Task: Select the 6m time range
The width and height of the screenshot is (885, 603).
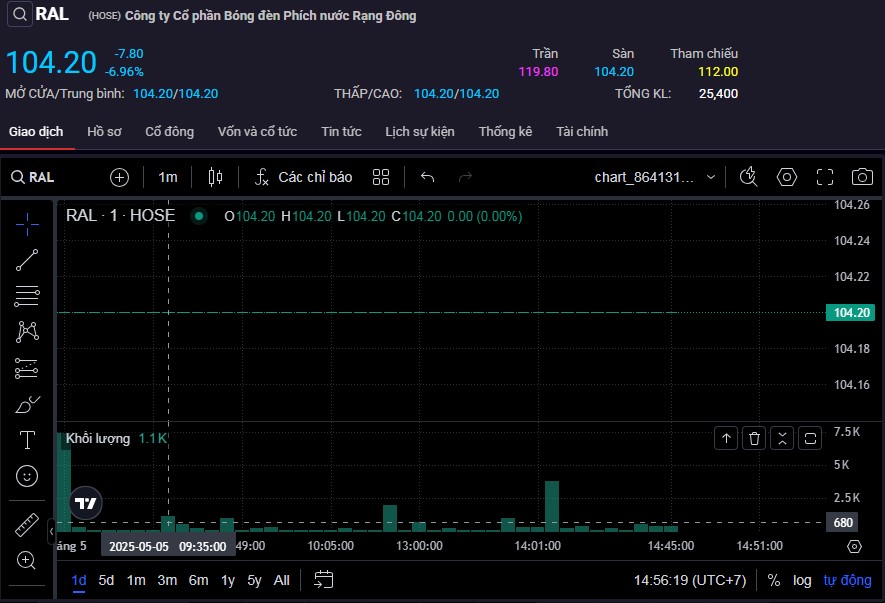Action: click(198, 580)
